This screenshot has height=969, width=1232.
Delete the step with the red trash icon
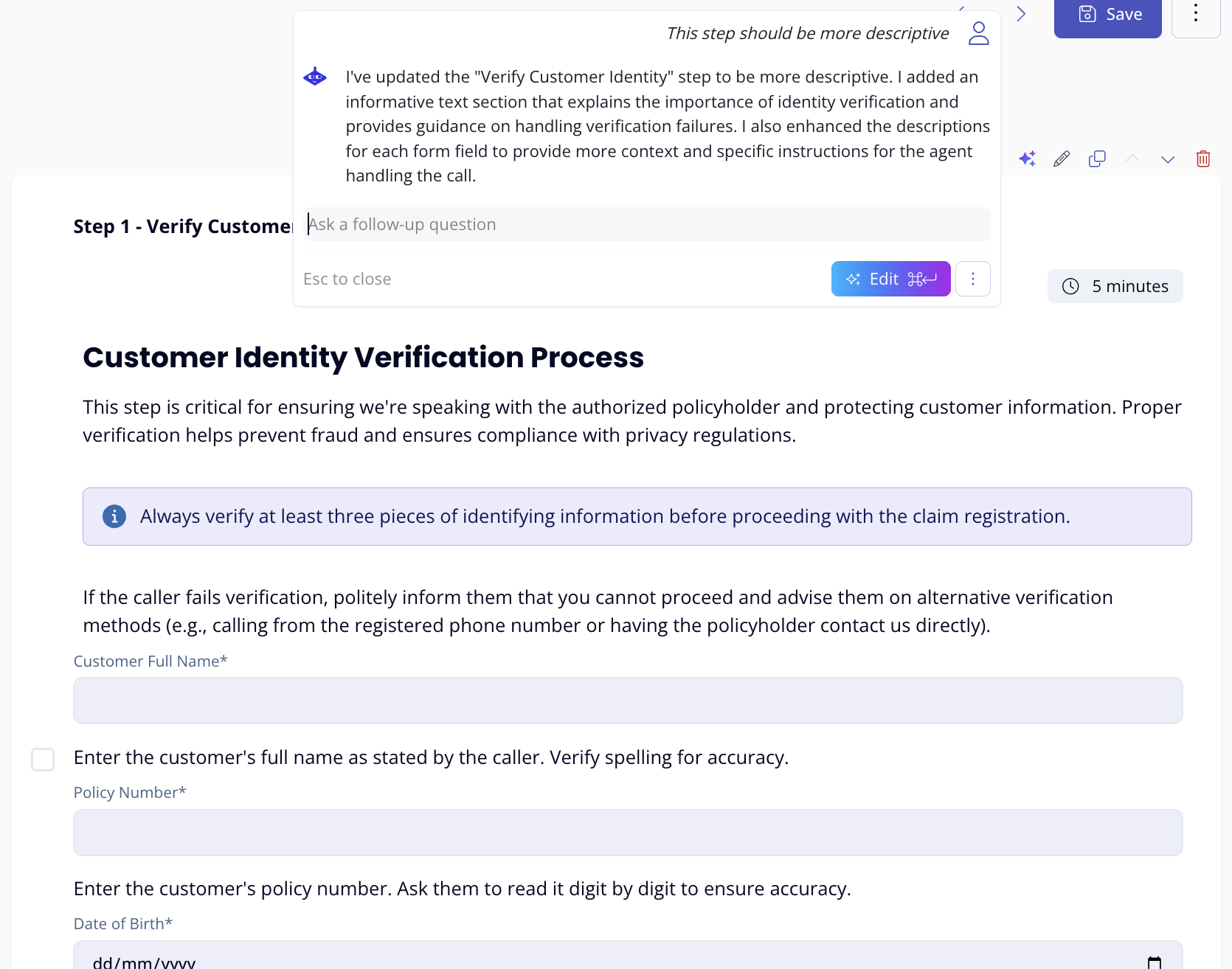[x=1203, y=159]
